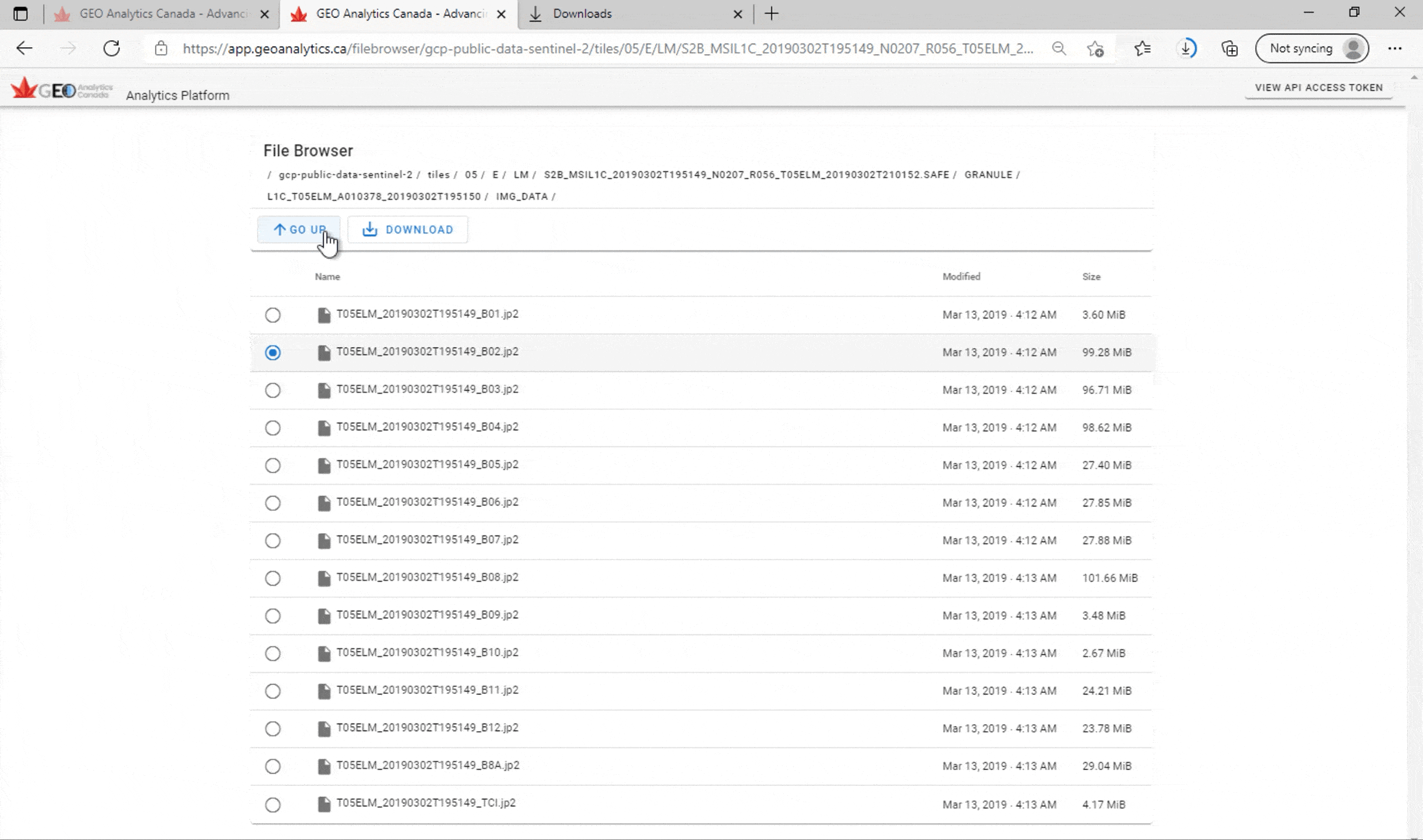Select radio button for B12.jp2
This screenshot has width=1423, height=840.
click(x=273, y=729)
